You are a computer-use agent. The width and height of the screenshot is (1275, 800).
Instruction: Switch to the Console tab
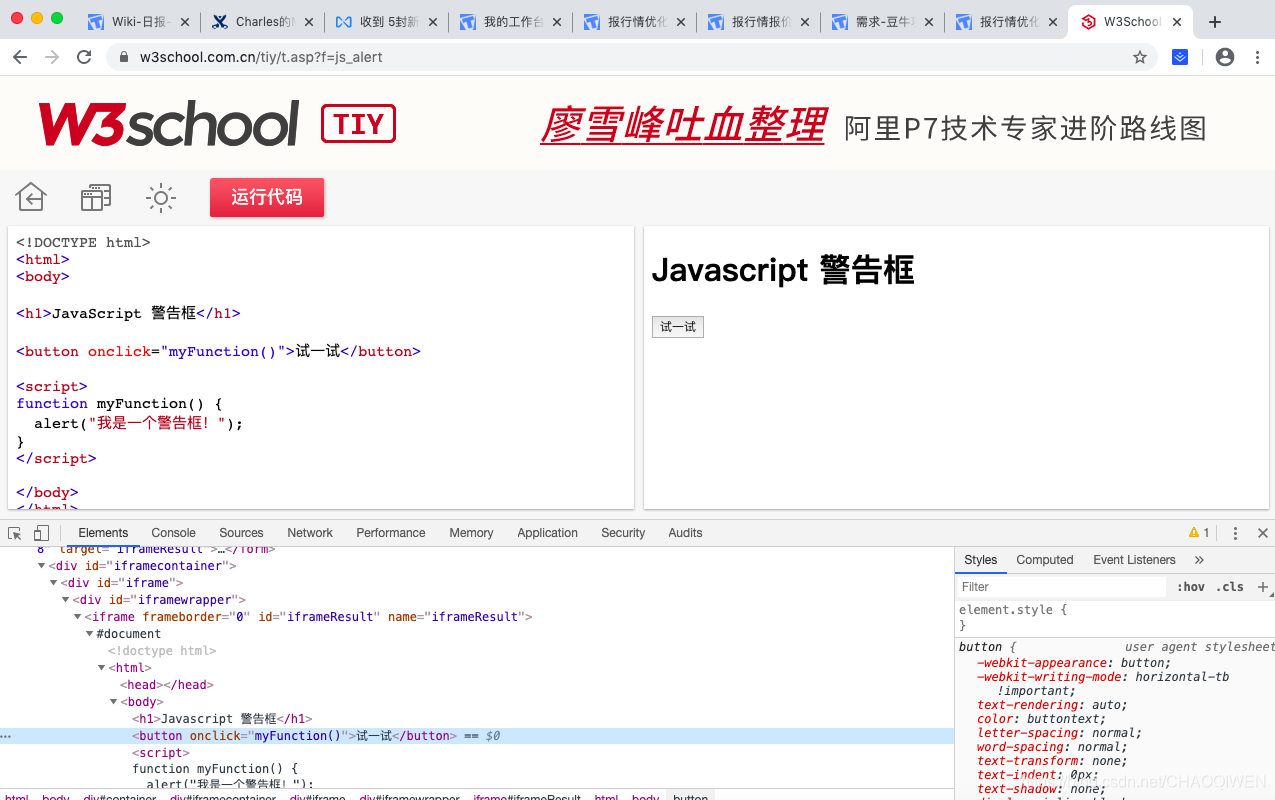point(173,533)
